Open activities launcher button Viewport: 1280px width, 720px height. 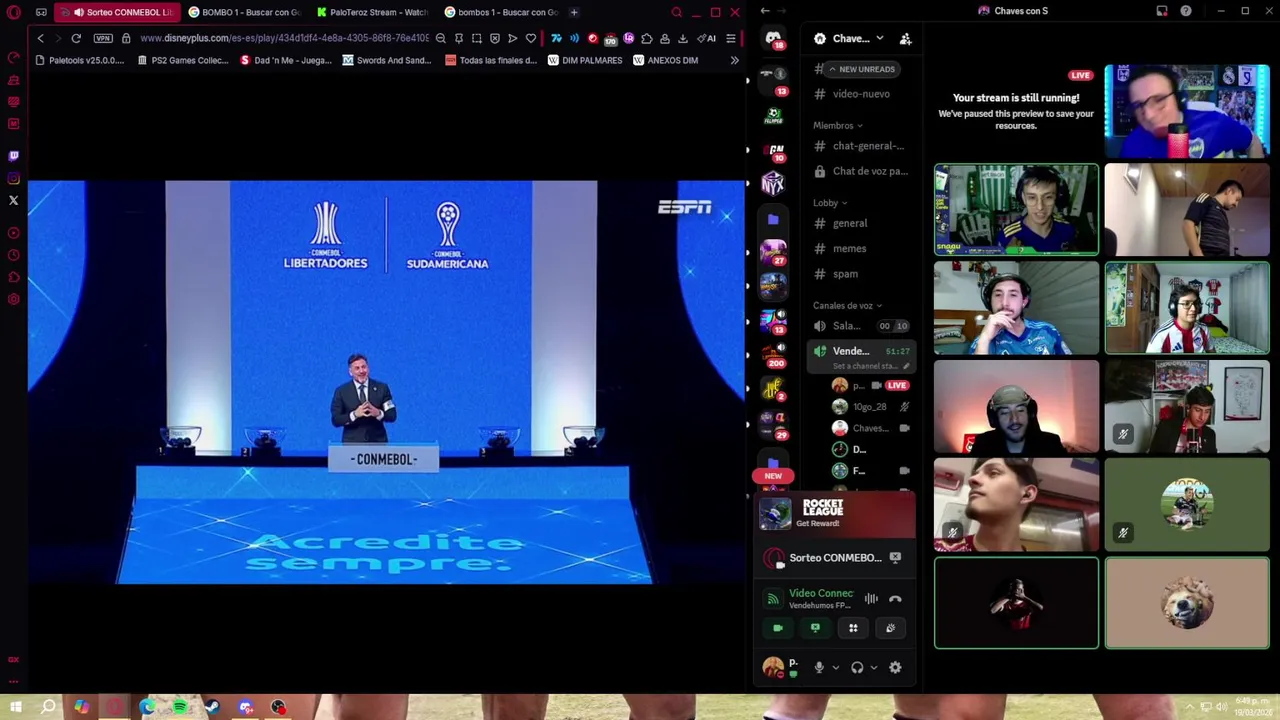pos(853,628)
